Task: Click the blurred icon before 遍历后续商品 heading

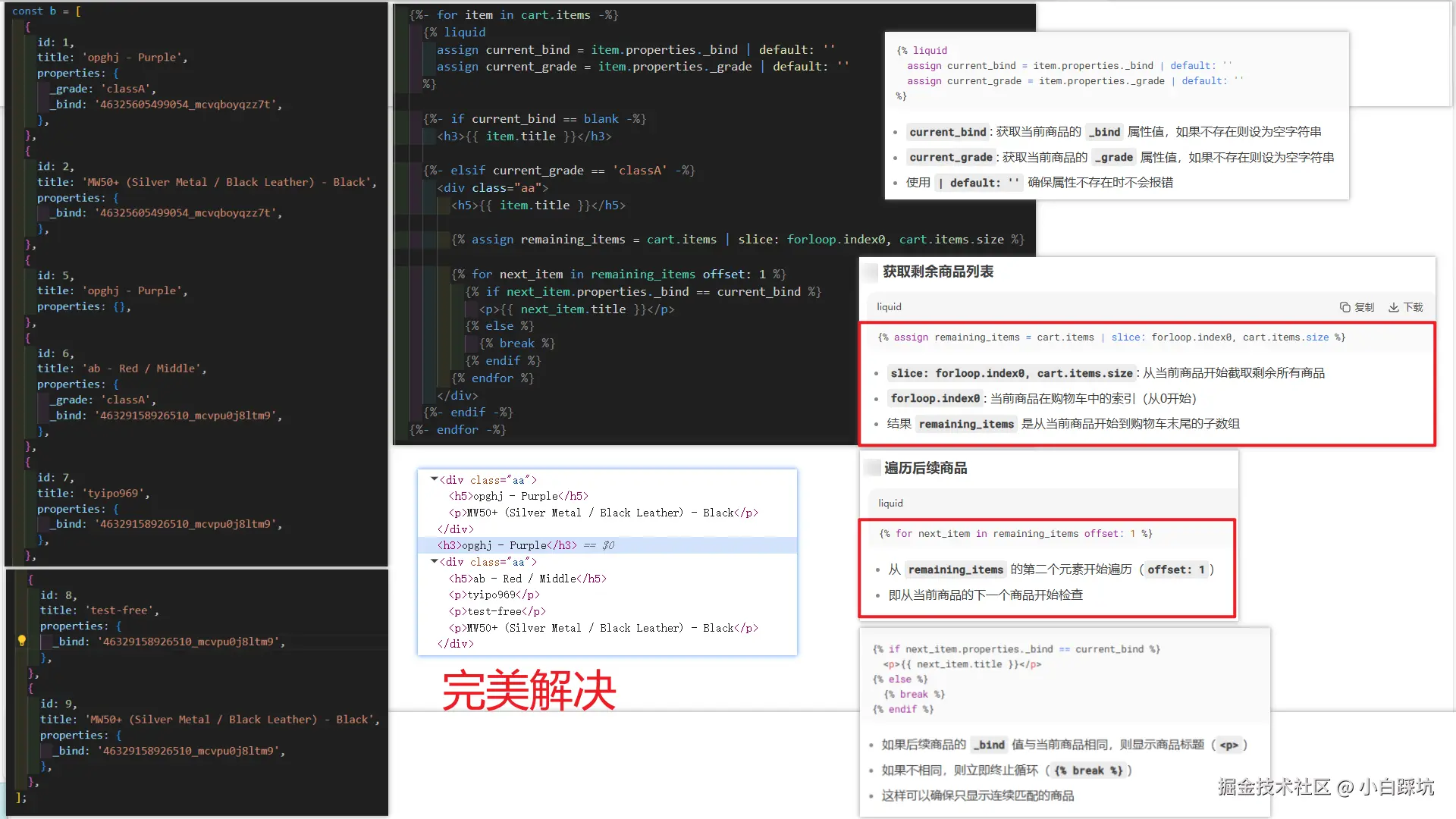Action: coord(872,468)
